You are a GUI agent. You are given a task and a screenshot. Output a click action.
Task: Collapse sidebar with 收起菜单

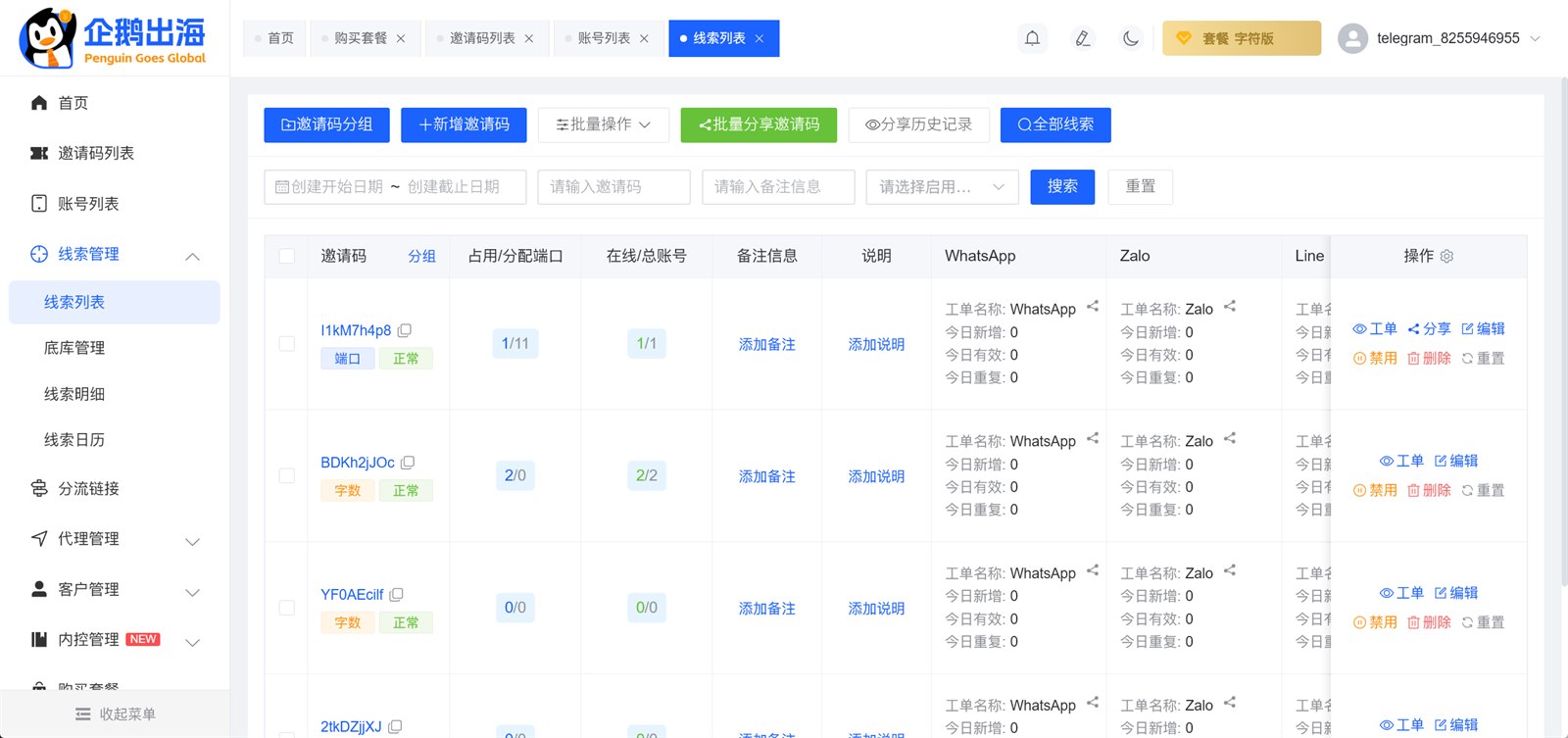coord(115,713)
